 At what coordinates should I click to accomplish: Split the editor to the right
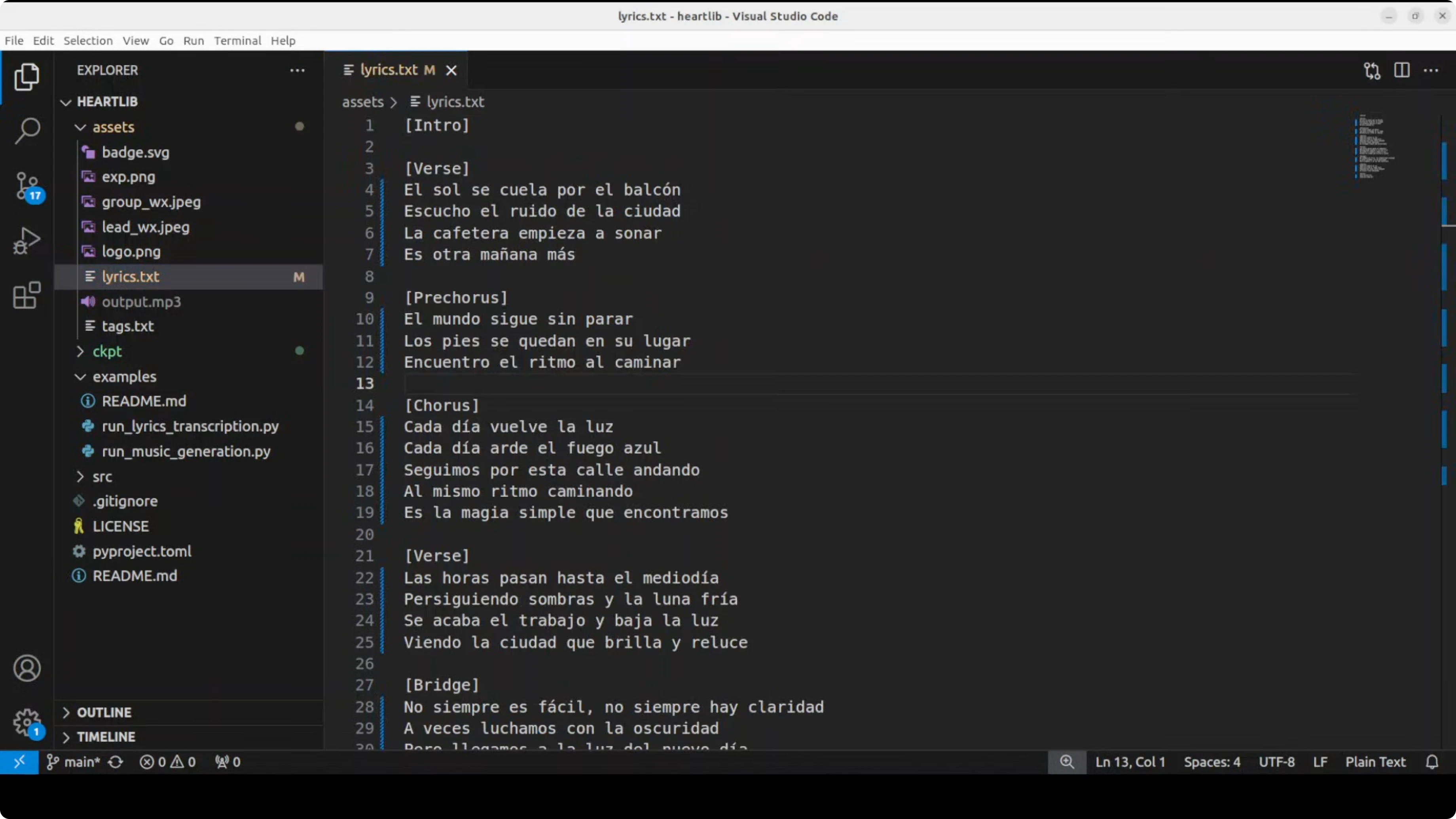coord(1402,71)
